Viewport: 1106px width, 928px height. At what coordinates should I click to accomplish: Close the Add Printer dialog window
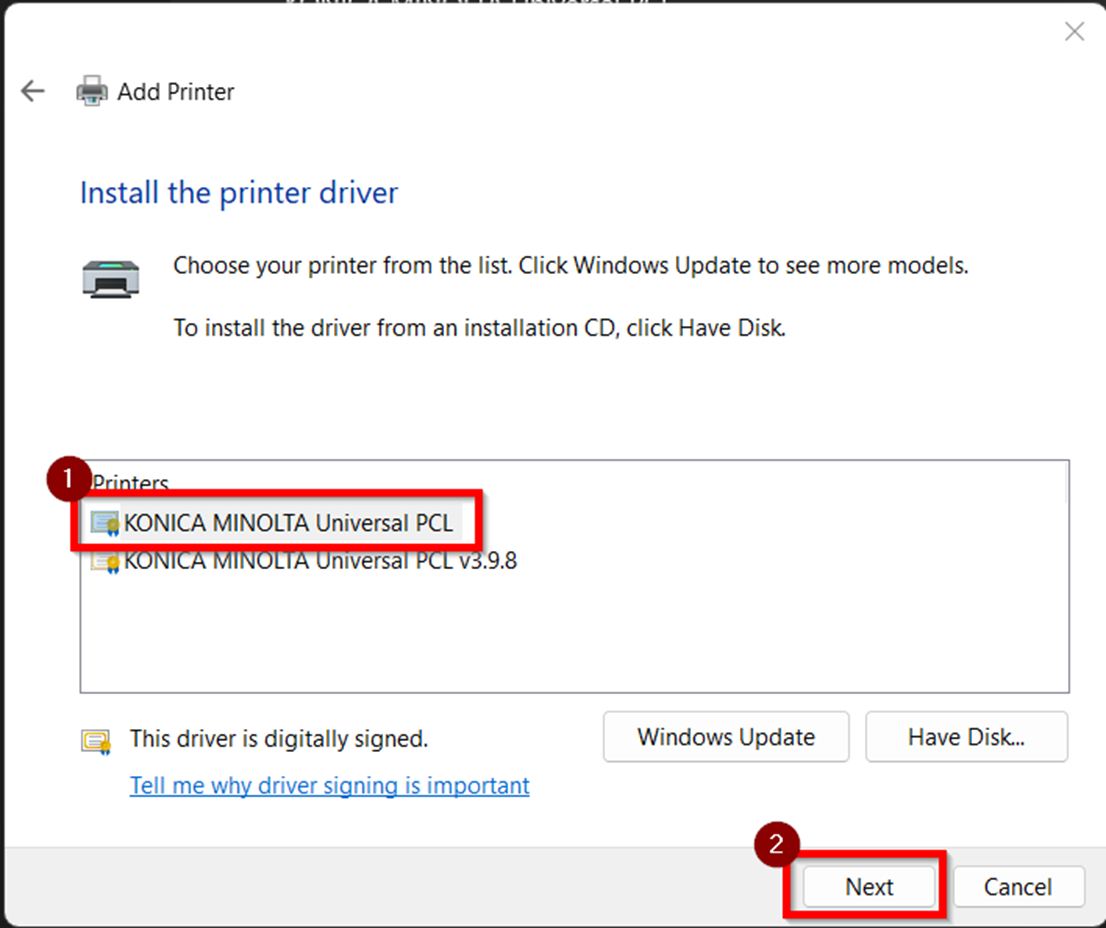pyautogui.click(x=1074, y=32)
